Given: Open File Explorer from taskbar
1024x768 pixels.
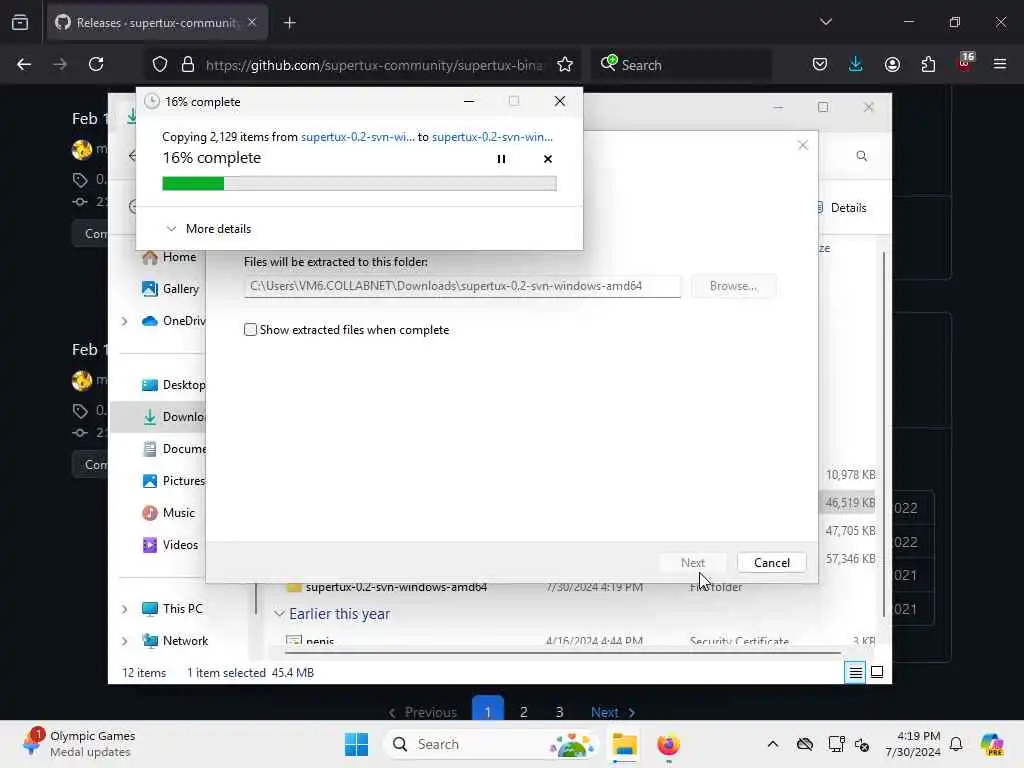Looking at the screenshot, I should coord(624,744).
